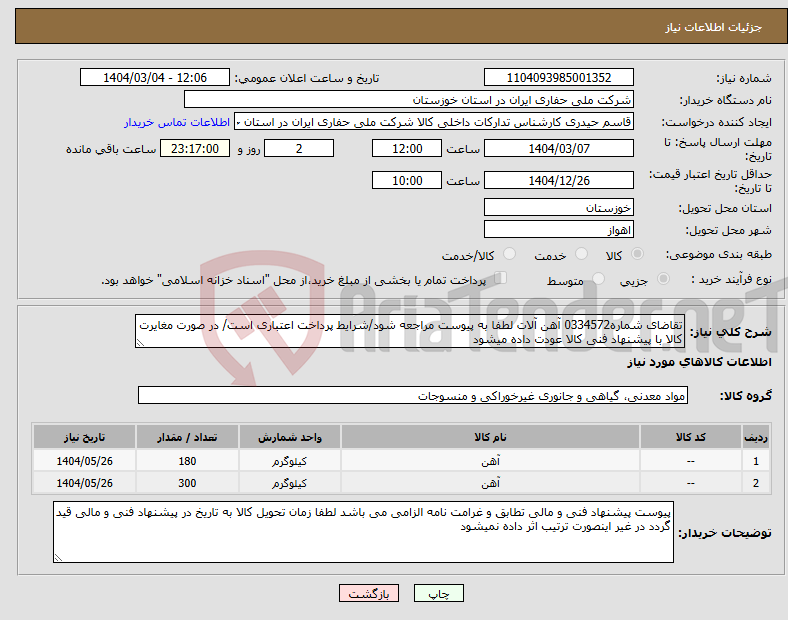Click the واحد شمارش column header
This screenshot has width=788, height=620.
tap(289, 437)
